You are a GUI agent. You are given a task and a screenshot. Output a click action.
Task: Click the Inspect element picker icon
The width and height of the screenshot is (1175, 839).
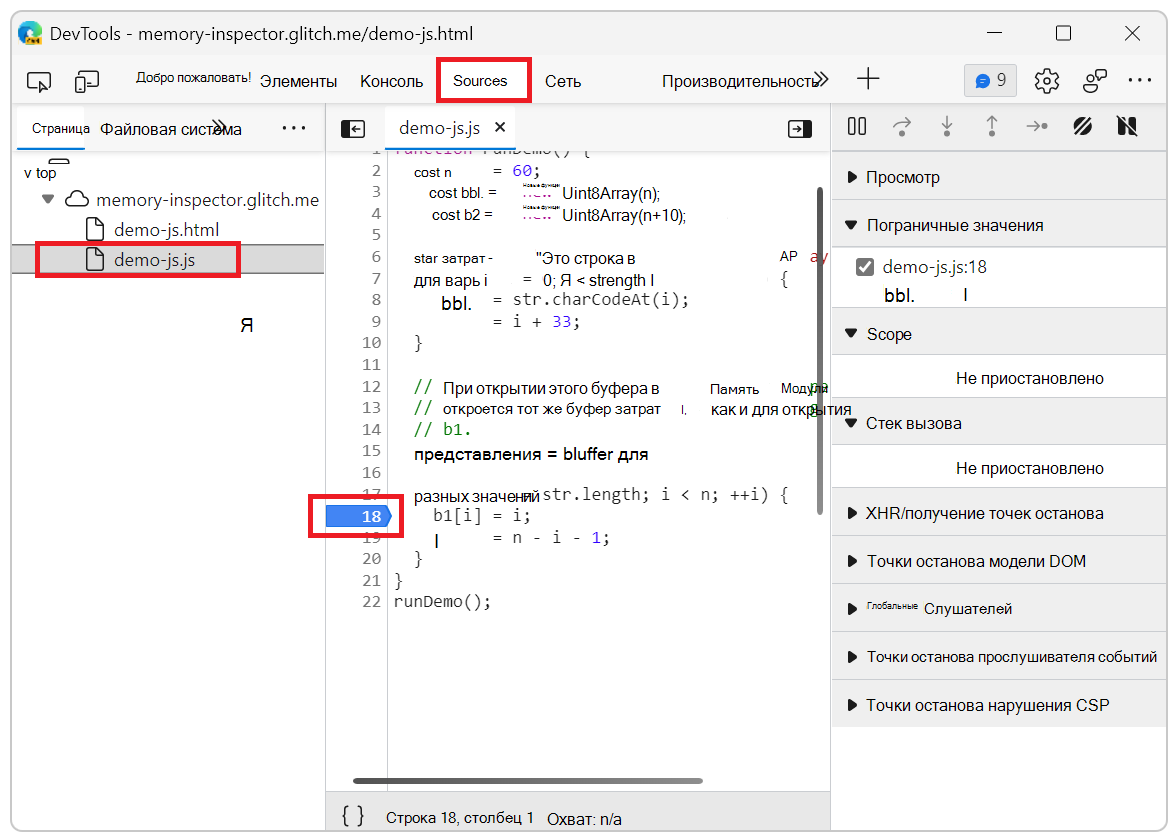coord(38,80)
